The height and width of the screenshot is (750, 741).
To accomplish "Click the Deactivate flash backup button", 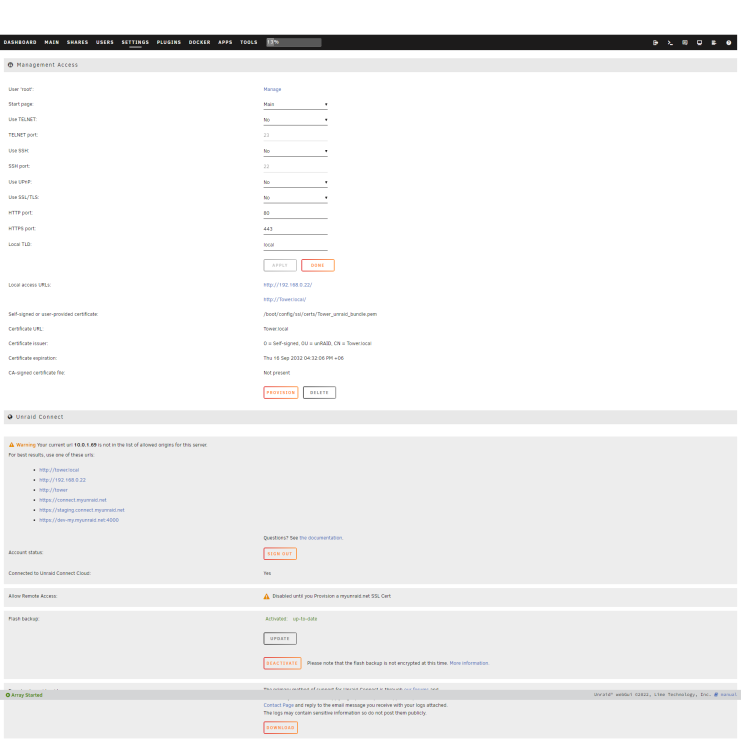I will pyautogui.click(x=282, y=663).
